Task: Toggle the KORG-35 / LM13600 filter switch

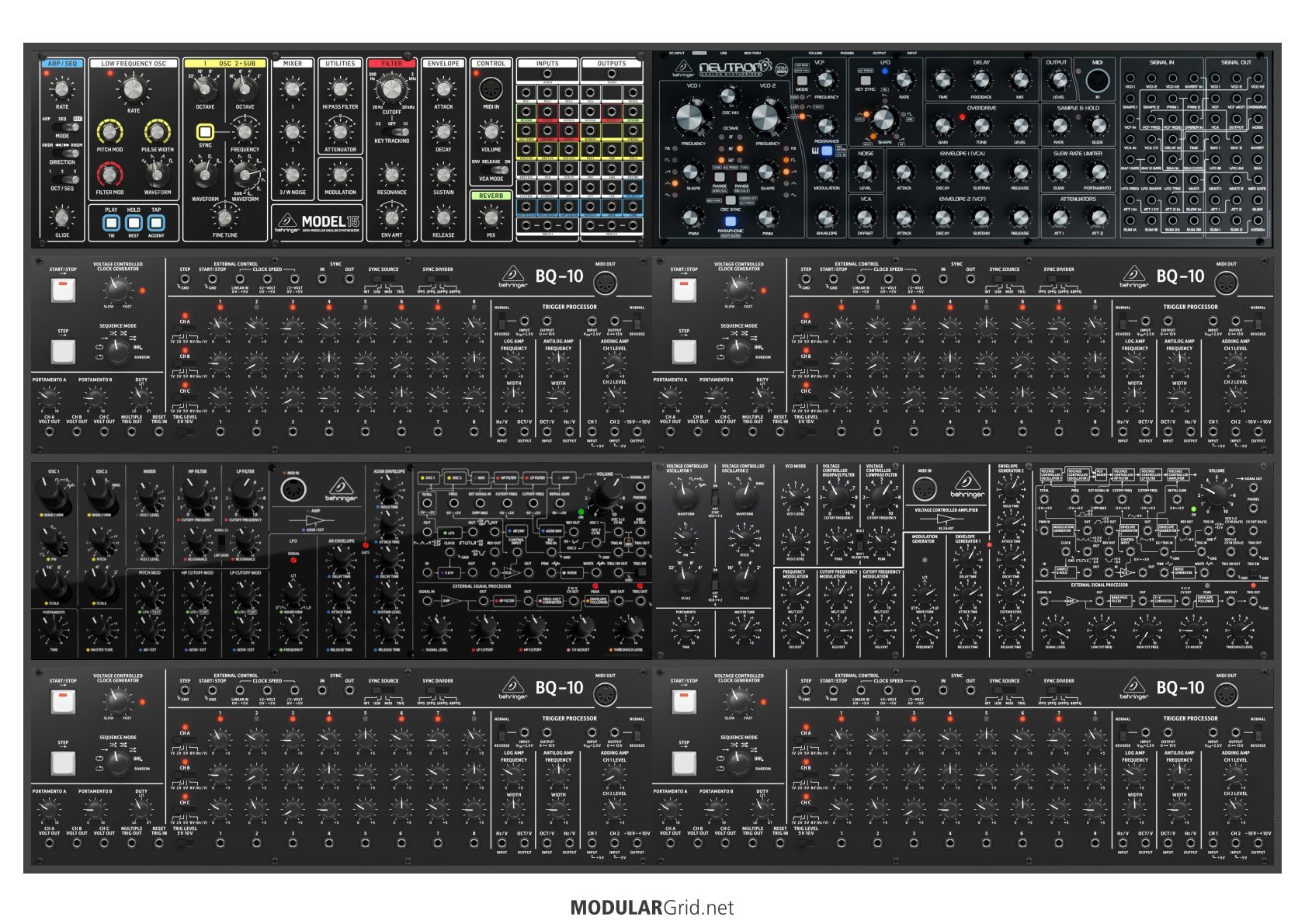Action: click(x=221, y=541)
